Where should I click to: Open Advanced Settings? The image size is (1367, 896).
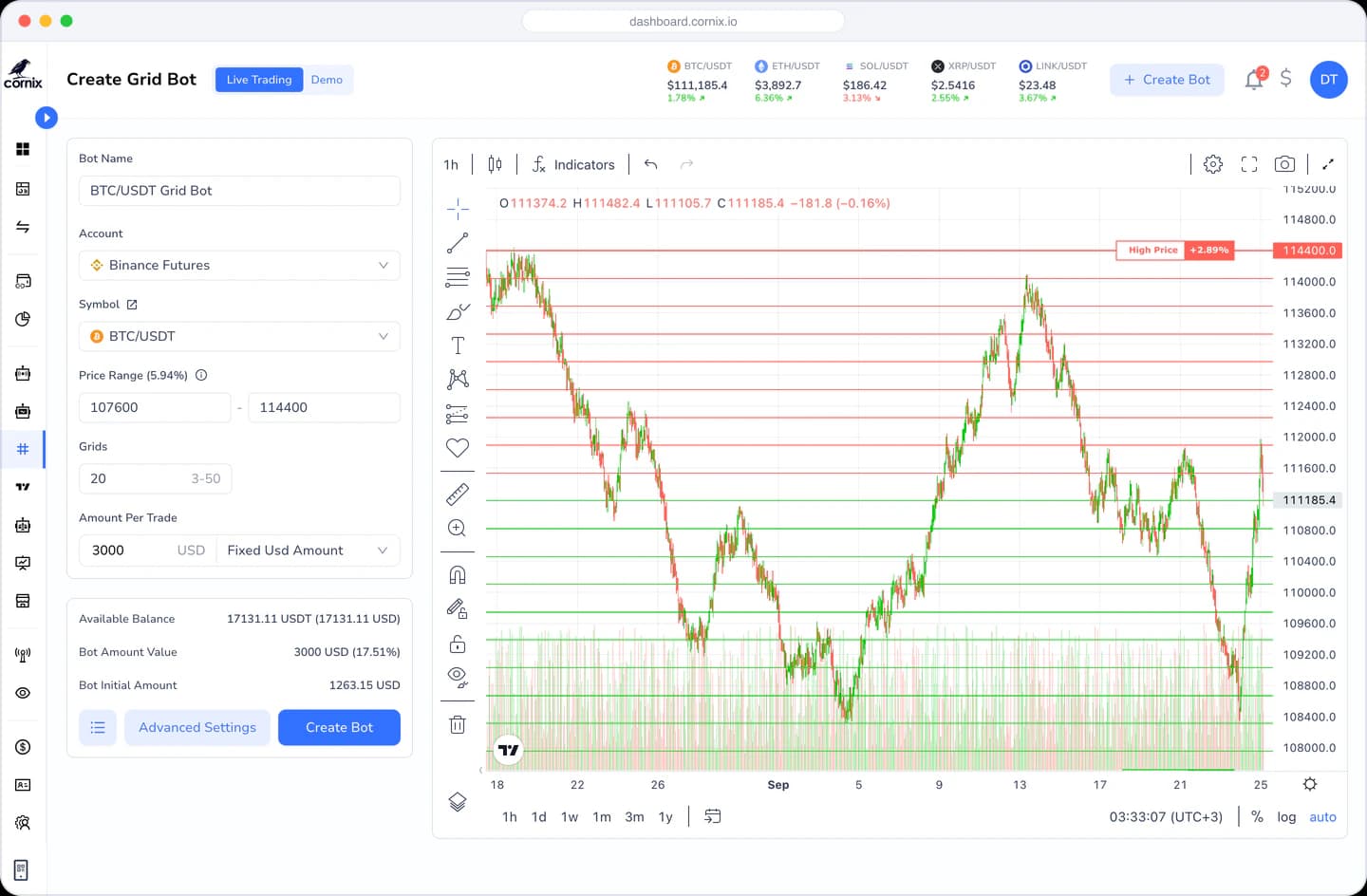pyautogui.click(x=197, y=727)
